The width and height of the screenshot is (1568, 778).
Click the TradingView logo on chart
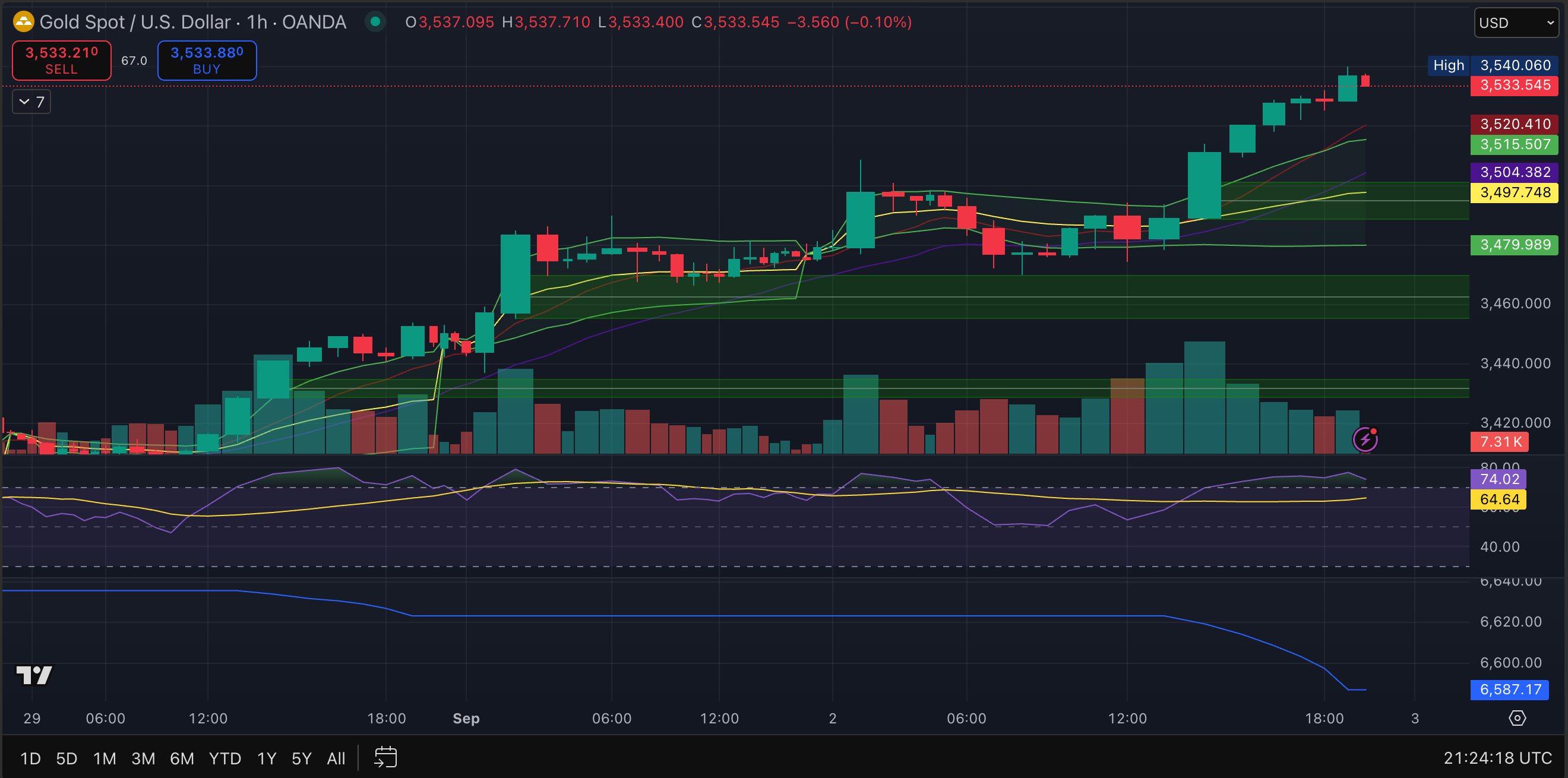(x=34, y=675)
